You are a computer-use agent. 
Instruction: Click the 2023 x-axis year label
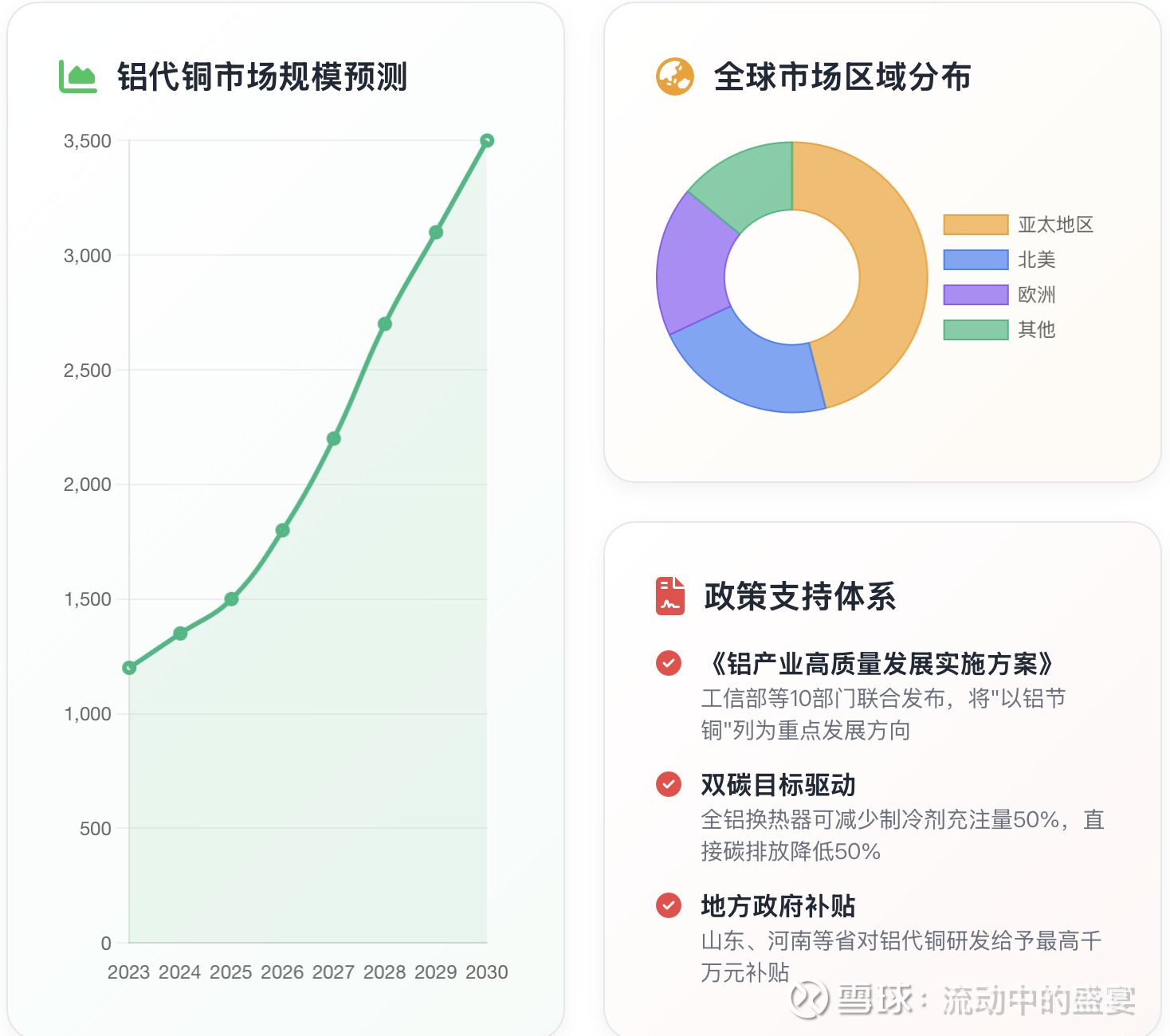[129, 972]
